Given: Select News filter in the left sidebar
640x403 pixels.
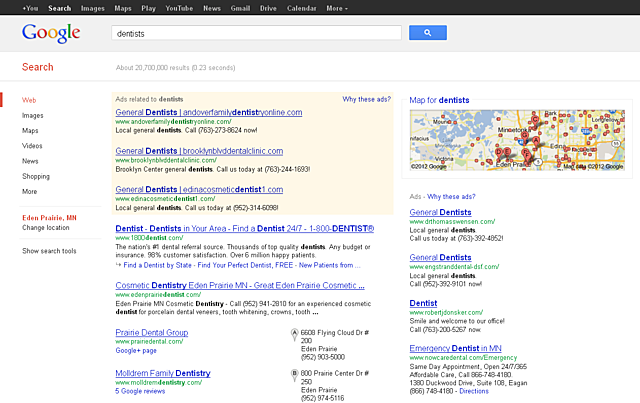Looking at the screenshot, I should (x=30, y=161).
